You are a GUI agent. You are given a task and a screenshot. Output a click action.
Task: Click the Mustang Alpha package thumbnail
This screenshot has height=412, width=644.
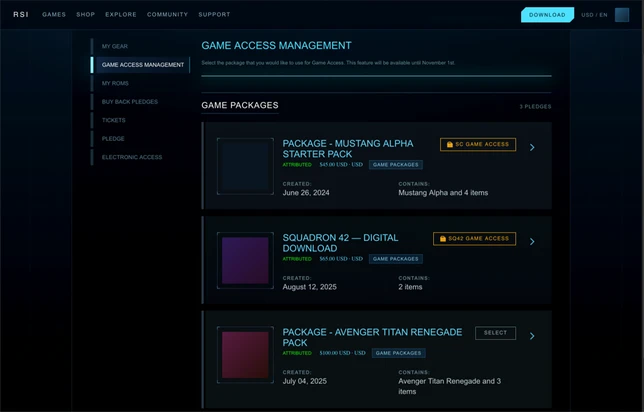click(x=245, y=166)
